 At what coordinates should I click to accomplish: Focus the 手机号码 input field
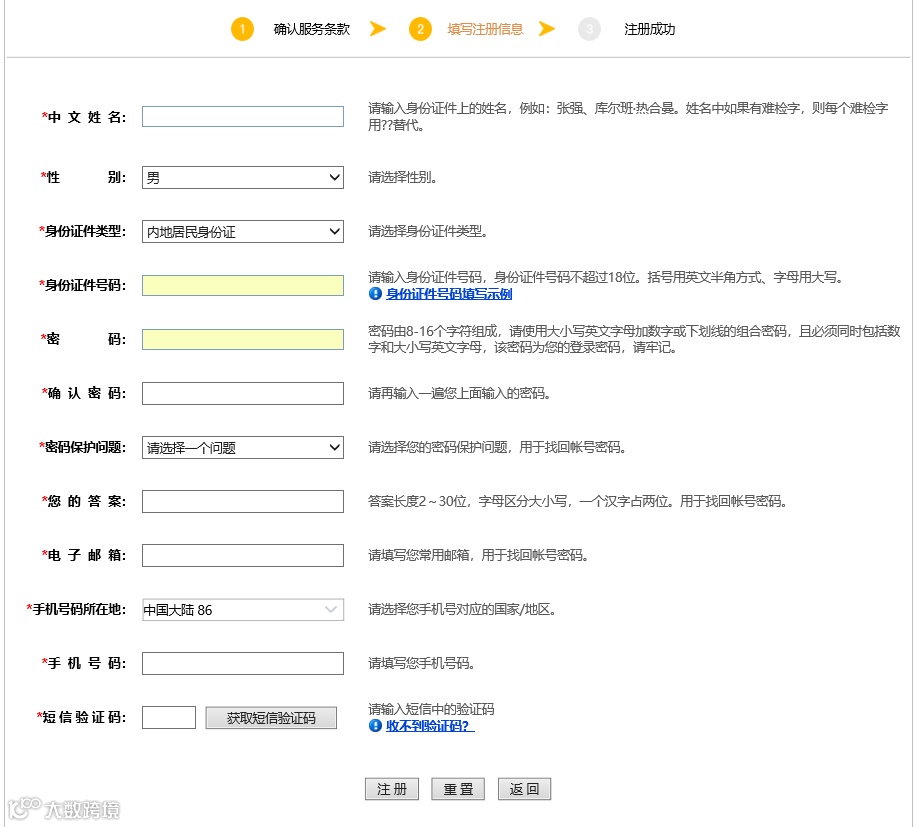click(x=243, y=663)
